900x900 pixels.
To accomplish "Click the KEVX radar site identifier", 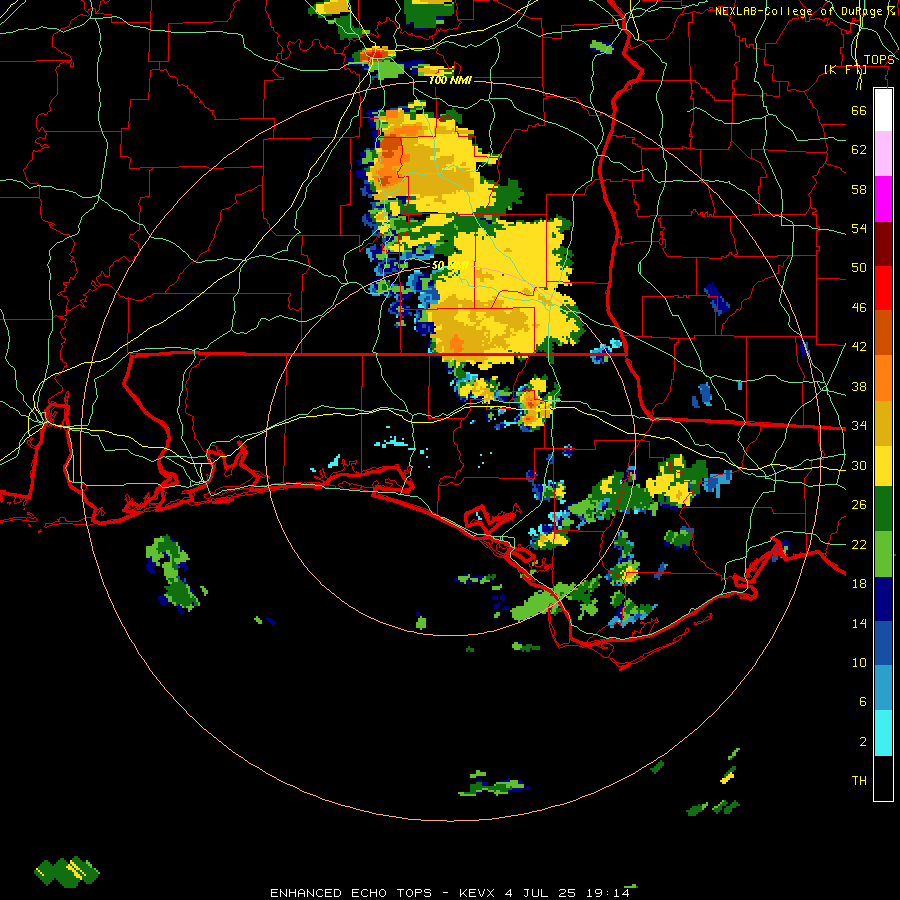I will 479,893.
